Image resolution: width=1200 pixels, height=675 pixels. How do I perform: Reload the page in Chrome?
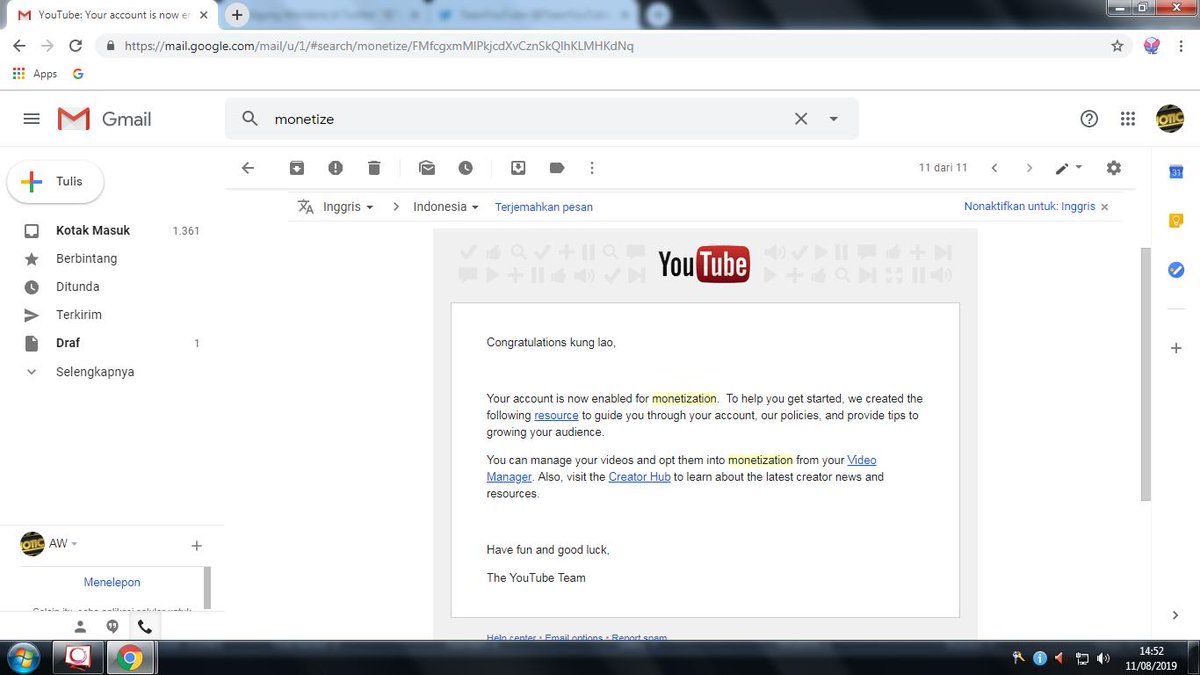point(76,46)
